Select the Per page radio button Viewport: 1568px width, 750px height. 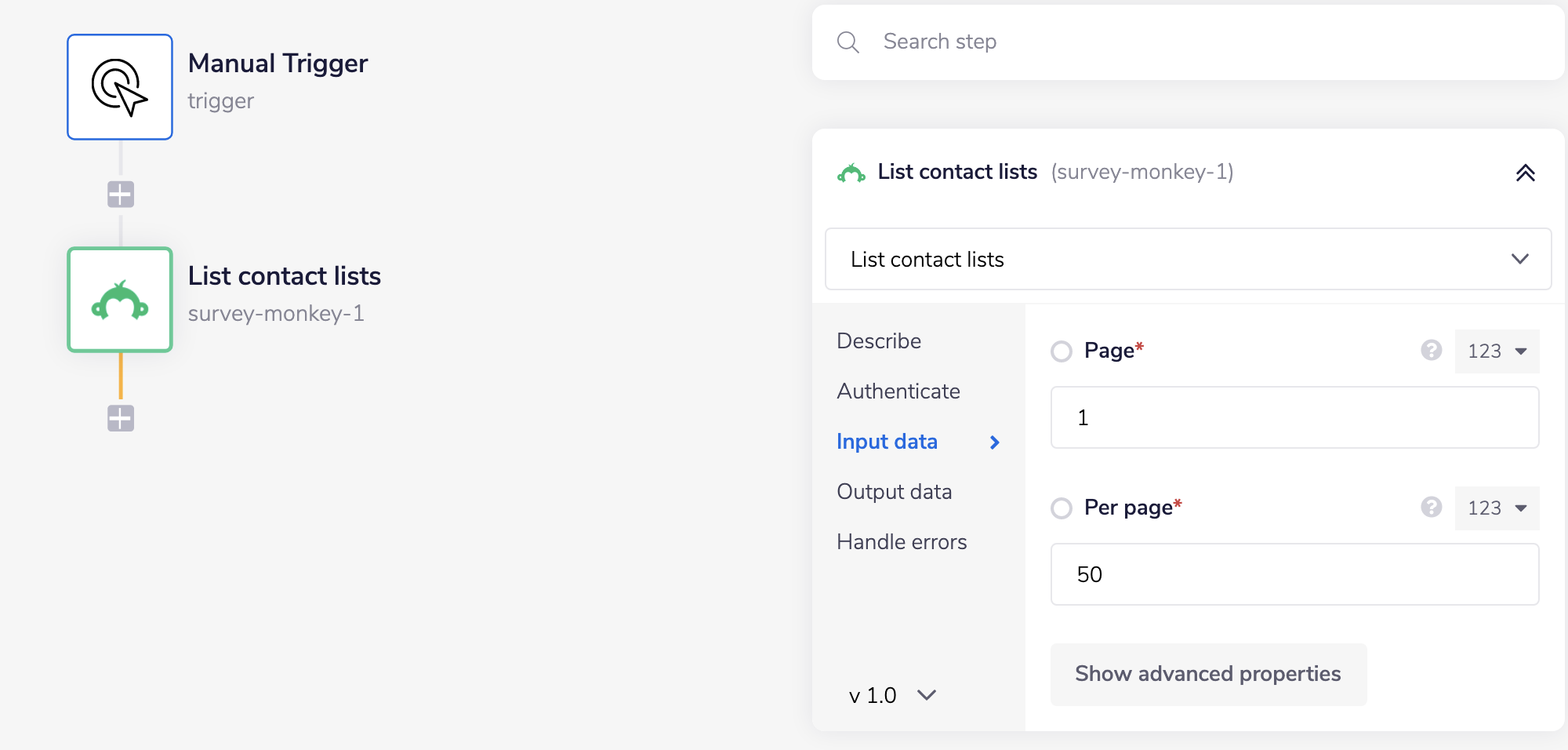tap(1062, 508)
